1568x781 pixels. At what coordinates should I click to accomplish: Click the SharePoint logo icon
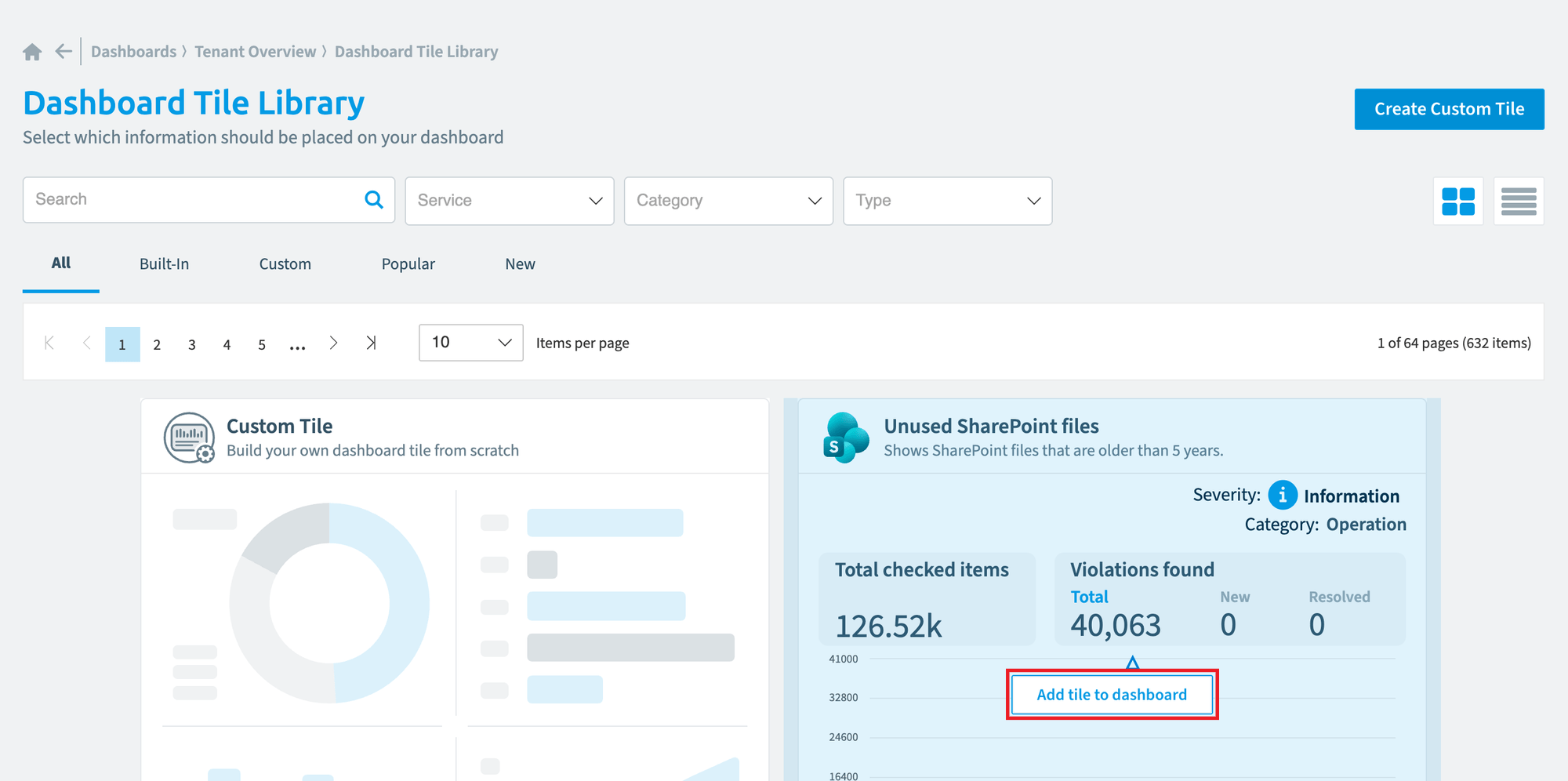point(846,438)
